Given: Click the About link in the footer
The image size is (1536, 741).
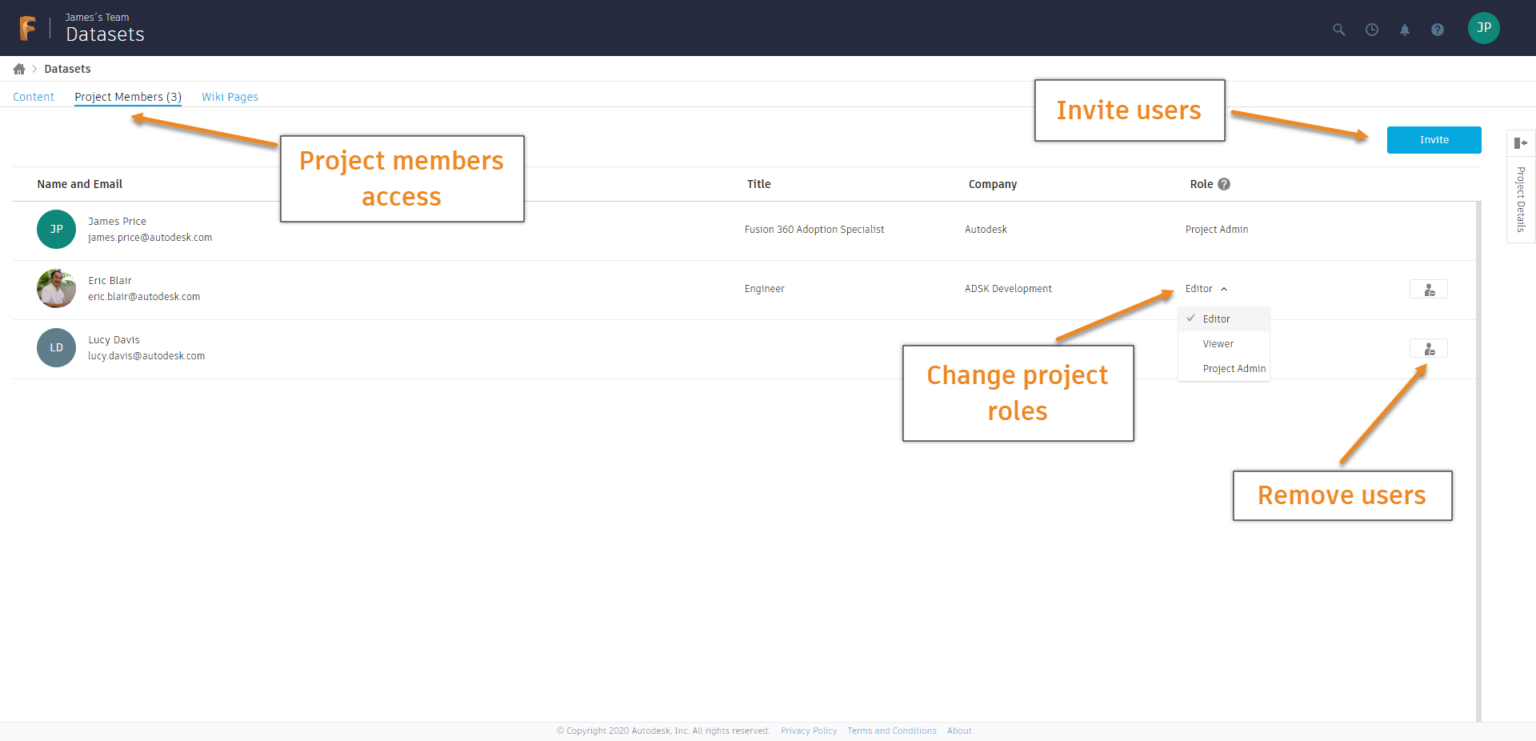Looking at the screenshot, I should [x=958, y=730].
